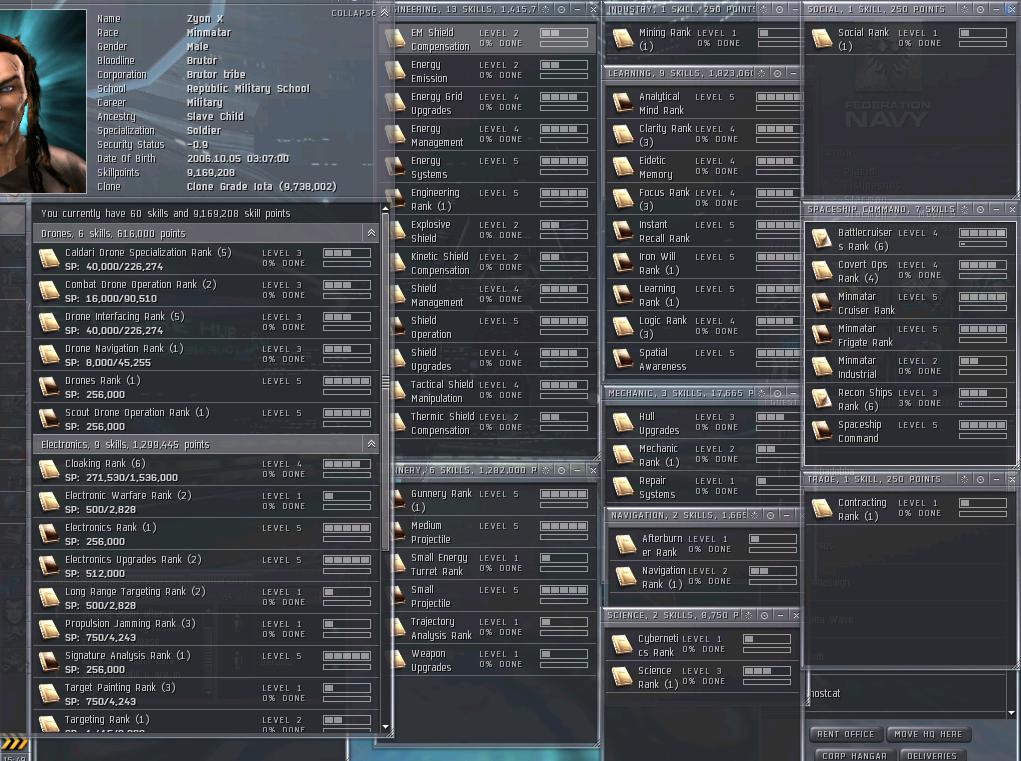Click the Cloaking skill book icon
This screenshot has width=1021, height=761.
pyautogui.click(x=49, y=470)
